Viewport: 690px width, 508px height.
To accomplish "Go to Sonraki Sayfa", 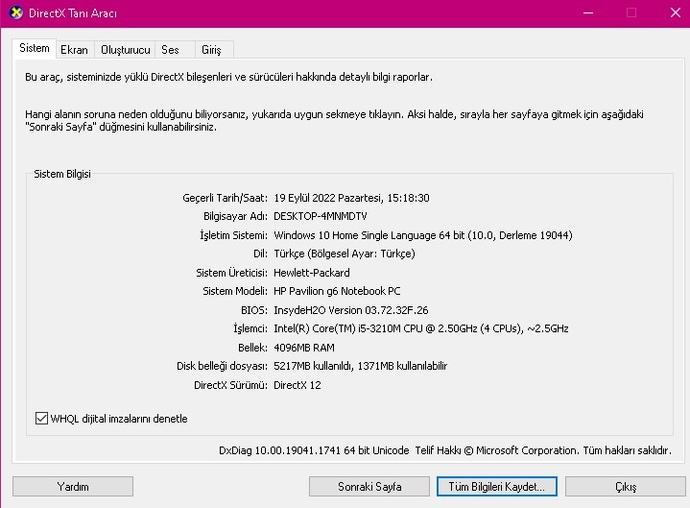I will point(369,486).
